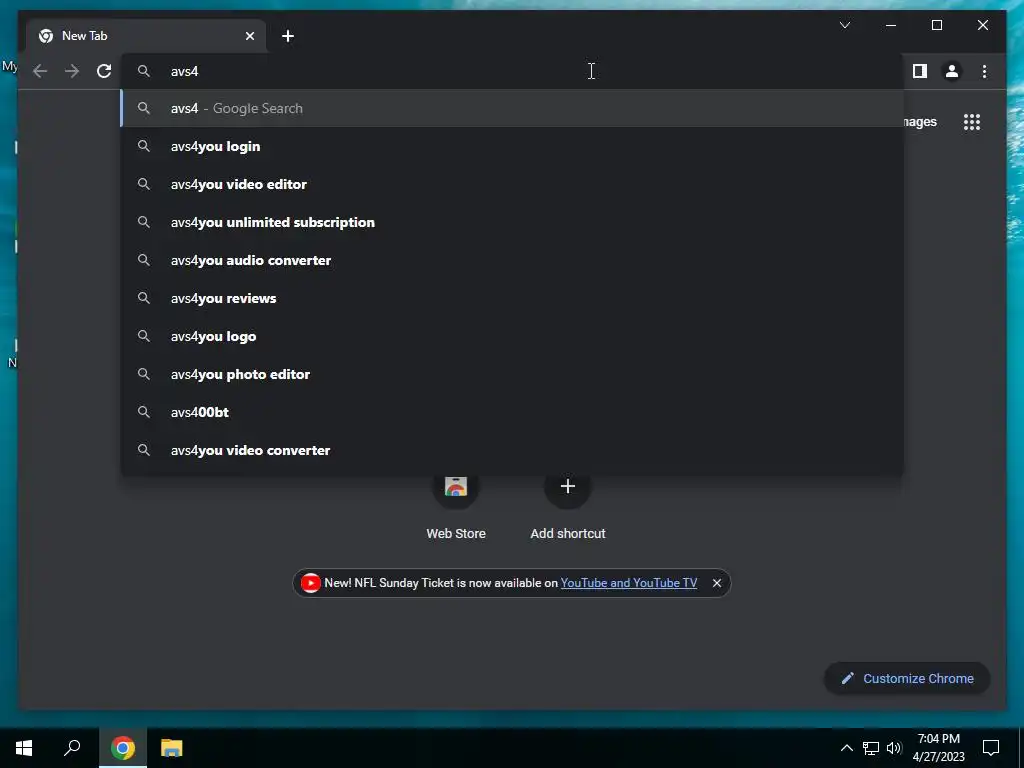Open Windows taskbar search
The image size is (1024, 768).
coord(72,748)
